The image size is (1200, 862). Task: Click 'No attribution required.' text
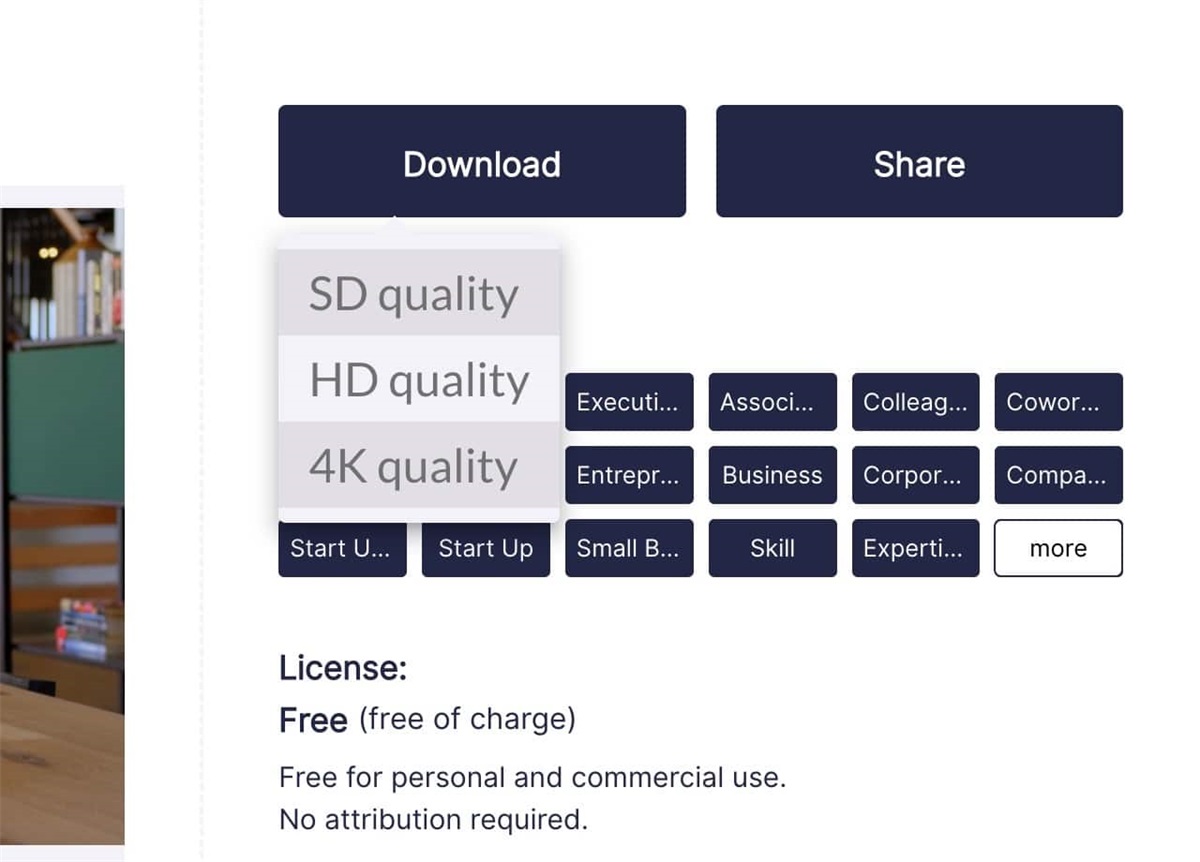pyautogui.click(x=433, y=820)
